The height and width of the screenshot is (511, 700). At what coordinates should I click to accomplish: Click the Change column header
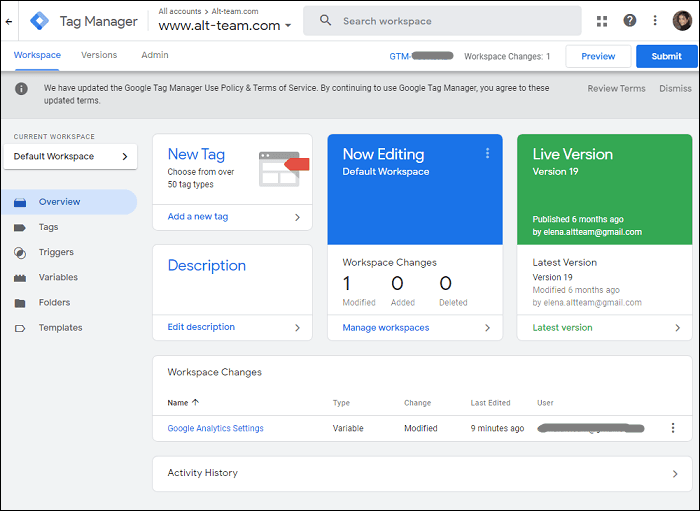click(417, 403)
